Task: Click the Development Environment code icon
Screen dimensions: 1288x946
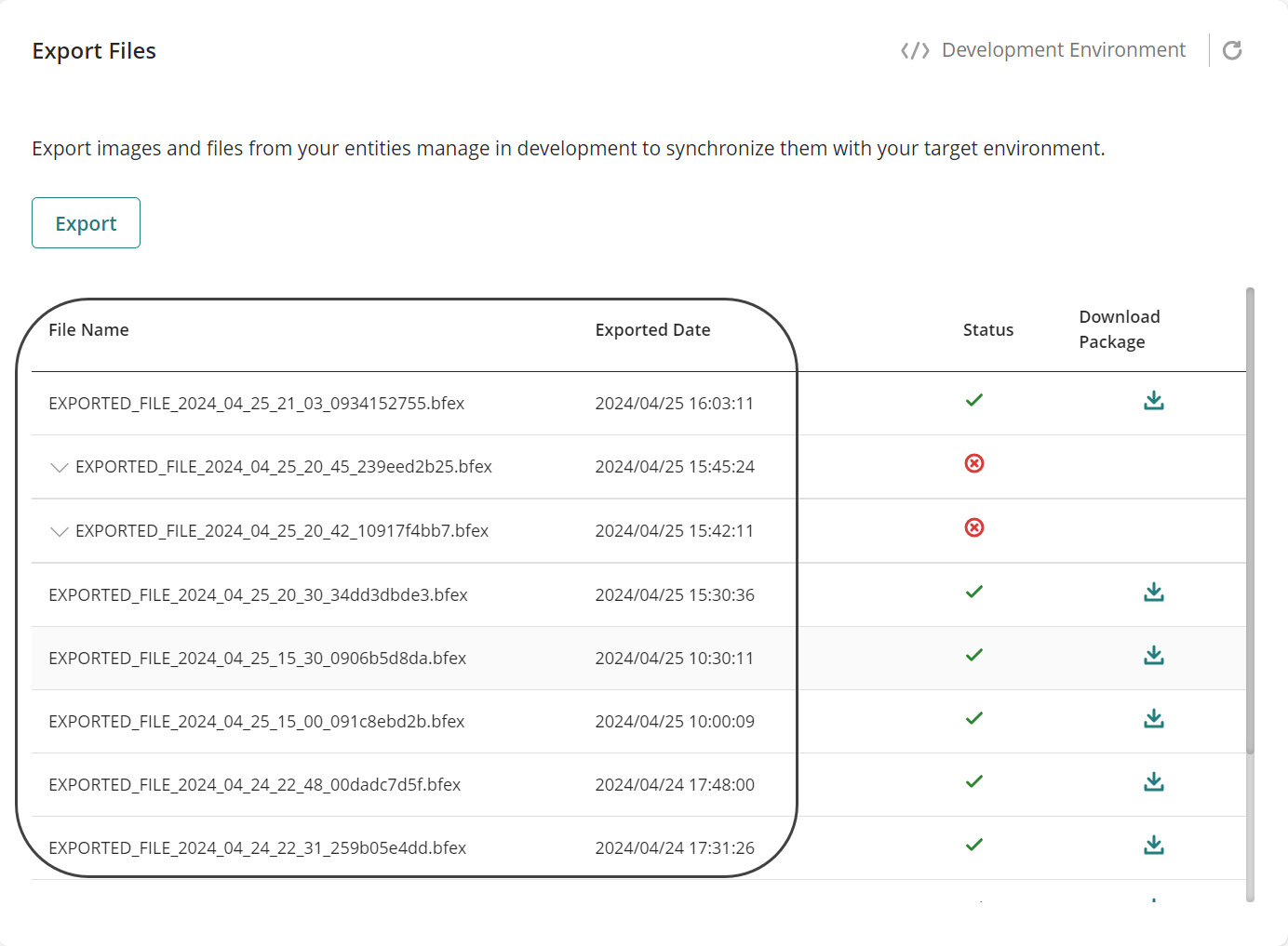Action: [915, 50]
